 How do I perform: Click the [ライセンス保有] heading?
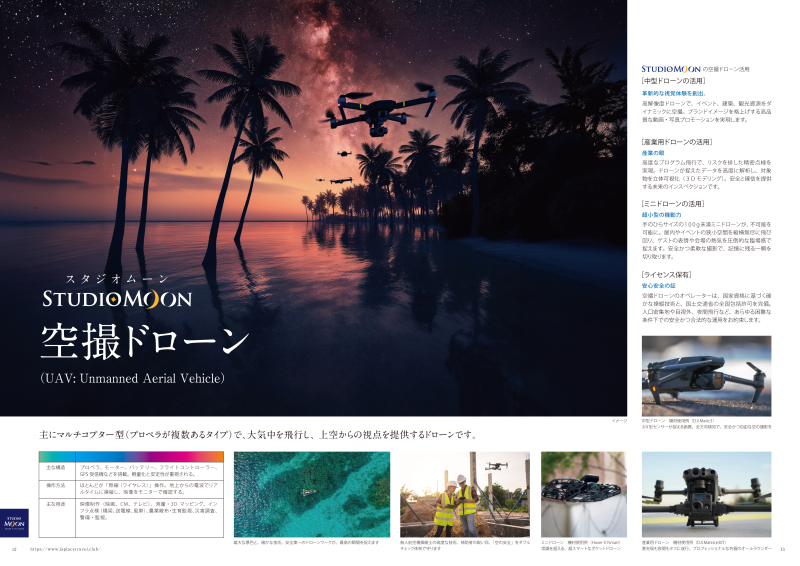click(666, 275)
